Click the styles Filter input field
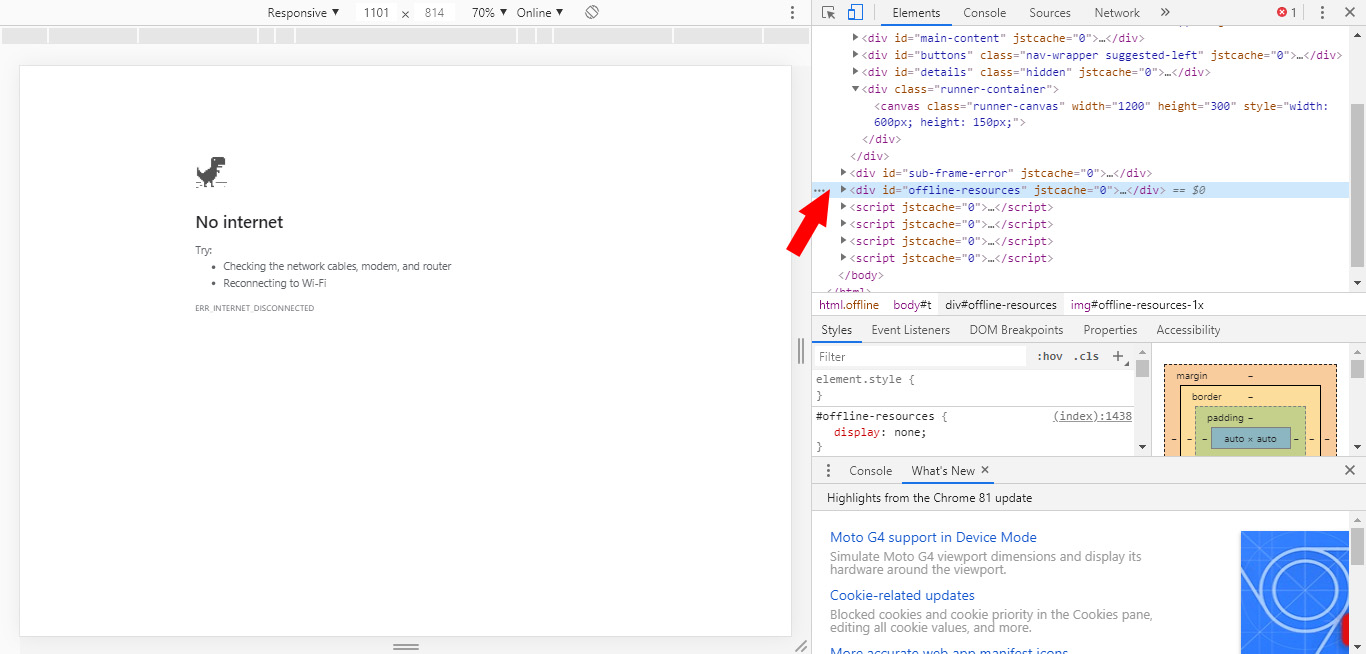 [920, 356]
